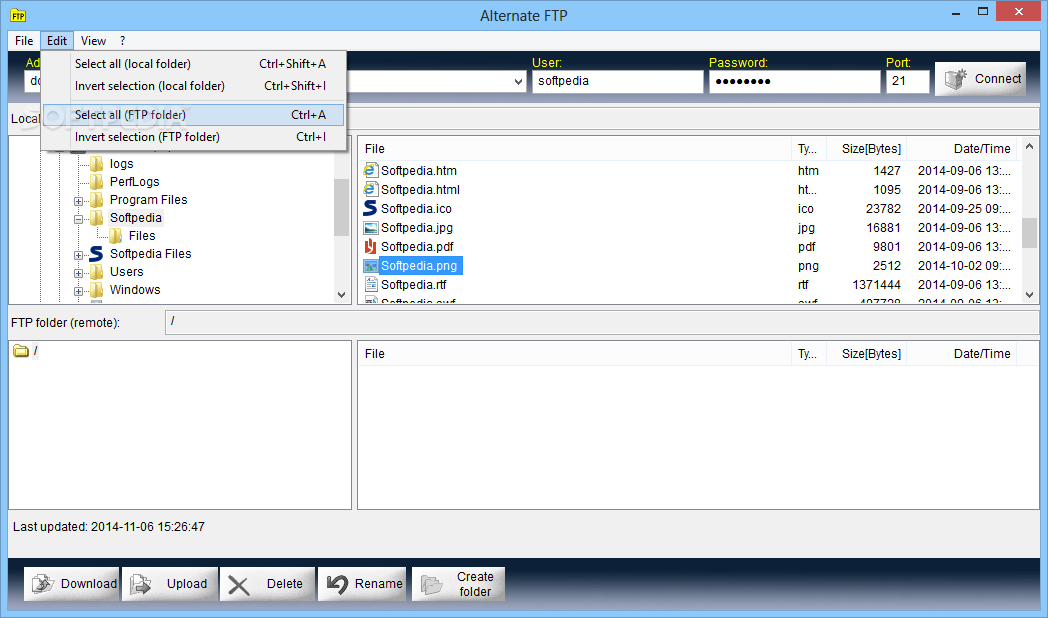This screenshot has height=618, width=1048.
Task: Select the Users tree item label
Action: pyautogui.click(x=126, y=272)
